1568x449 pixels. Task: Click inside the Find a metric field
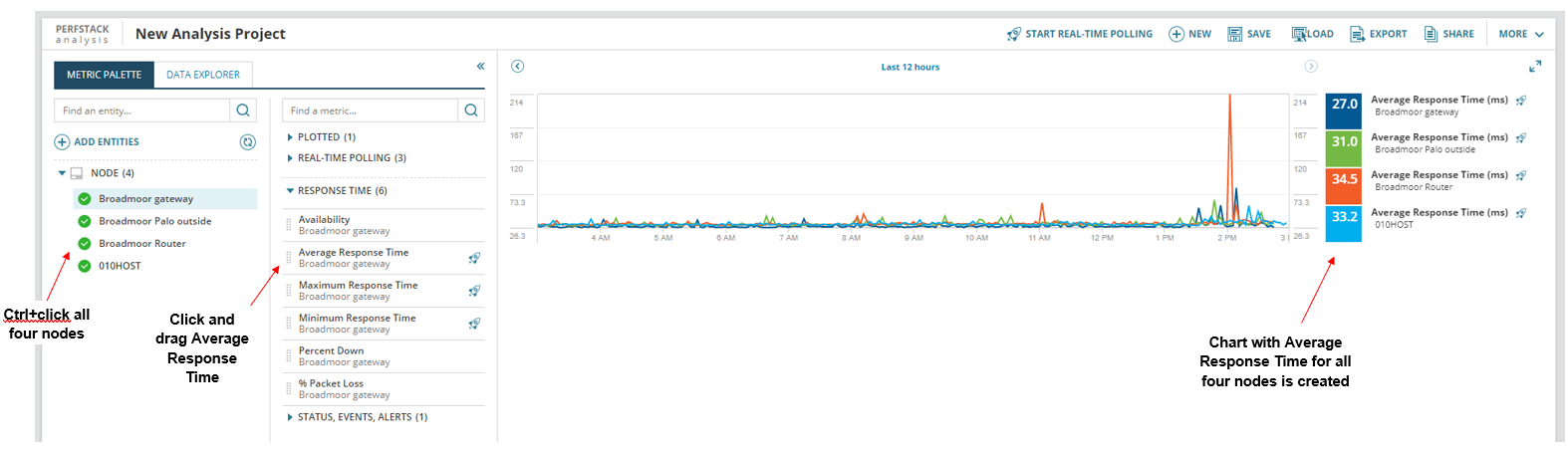pos(371,111)
